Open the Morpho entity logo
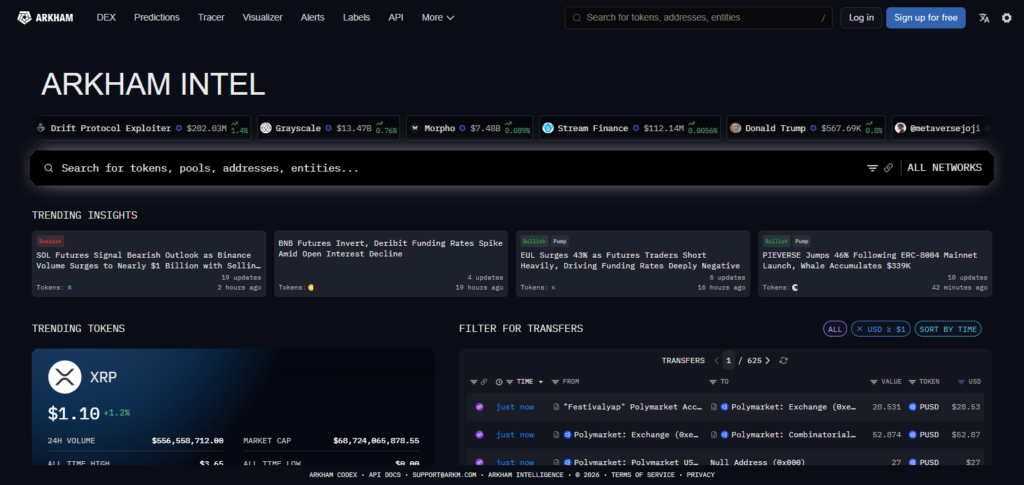 (x=414, y=128)
